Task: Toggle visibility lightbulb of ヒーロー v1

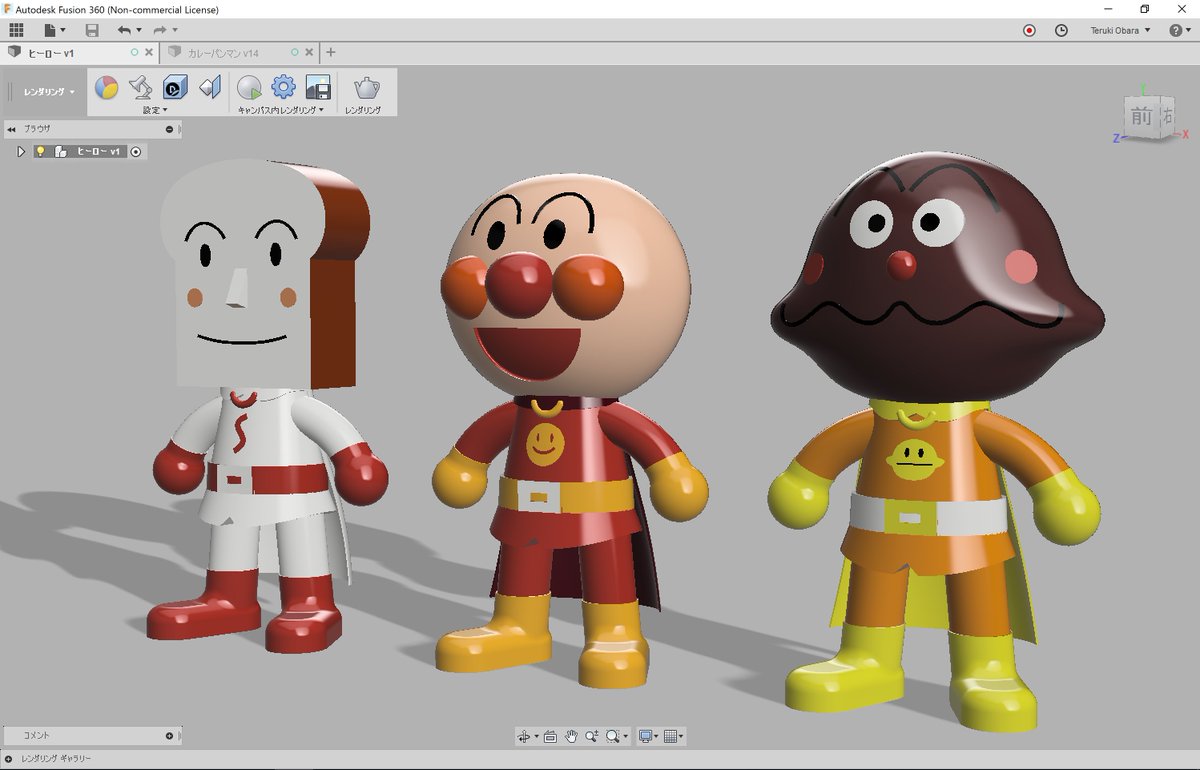Action: pos(41,152)
